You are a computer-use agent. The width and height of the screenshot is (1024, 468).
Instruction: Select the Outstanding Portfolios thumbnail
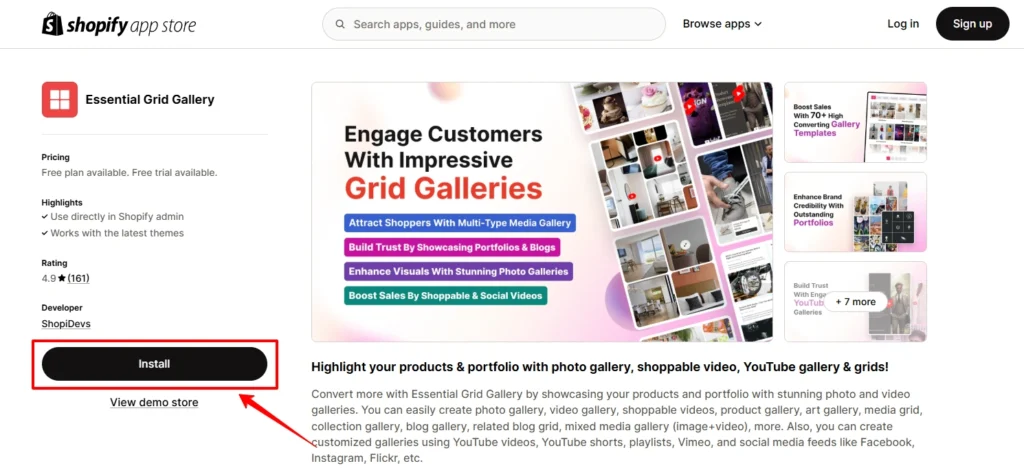855,212
